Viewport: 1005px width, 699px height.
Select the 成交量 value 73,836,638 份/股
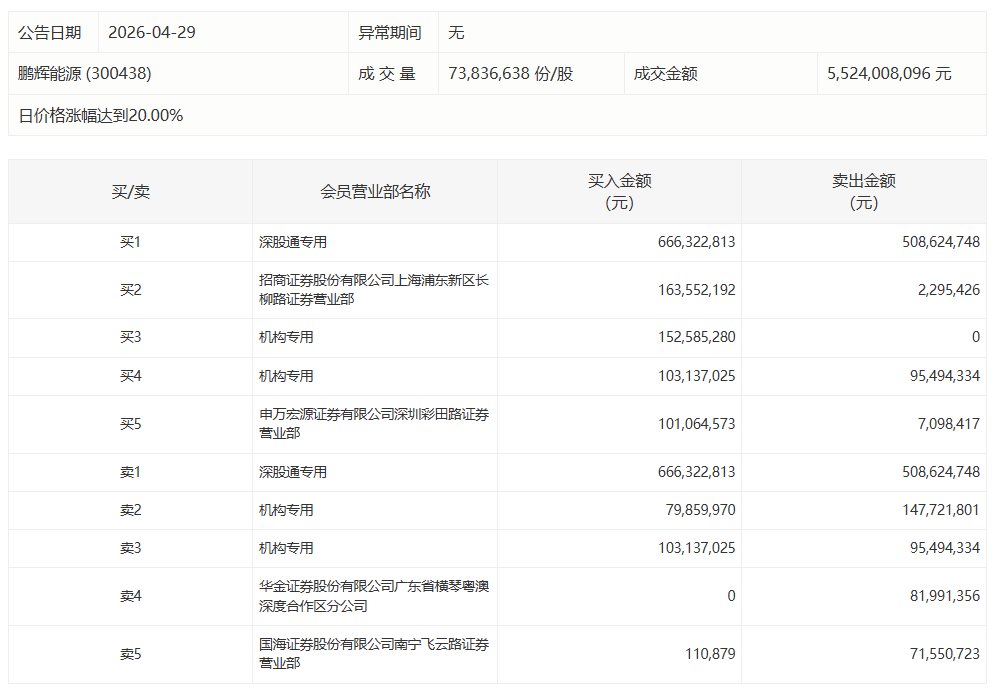pos(511,74)
